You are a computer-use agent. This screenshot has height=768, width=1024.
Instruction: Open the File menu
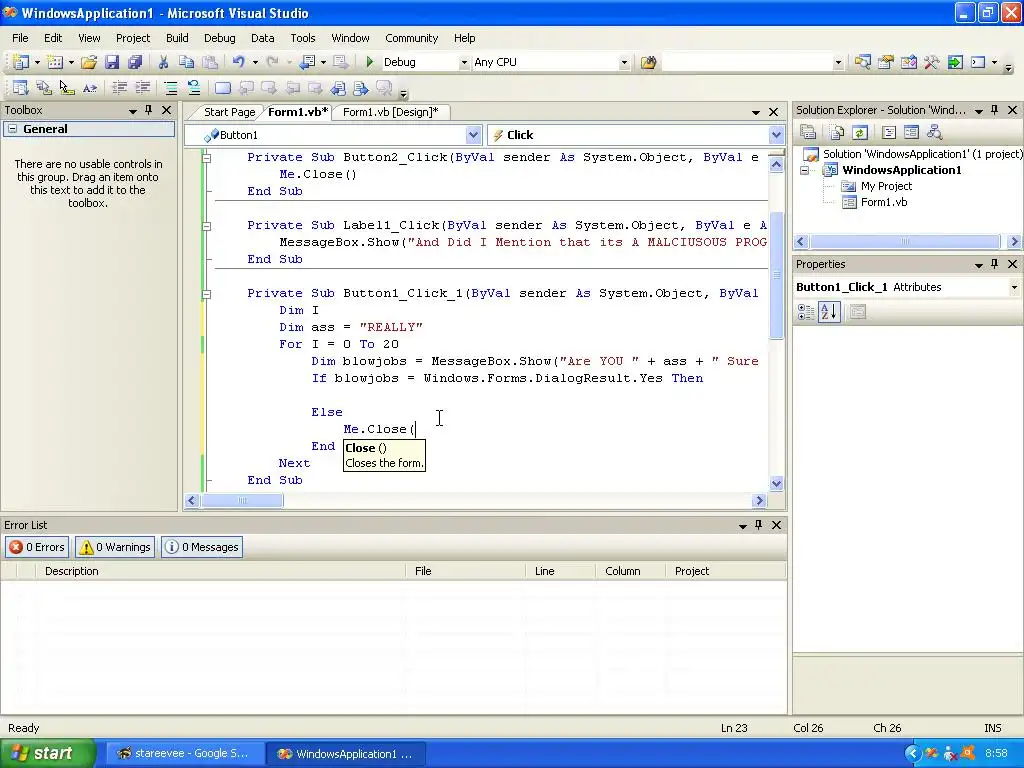pyautogui.click(x=20, y=38)
